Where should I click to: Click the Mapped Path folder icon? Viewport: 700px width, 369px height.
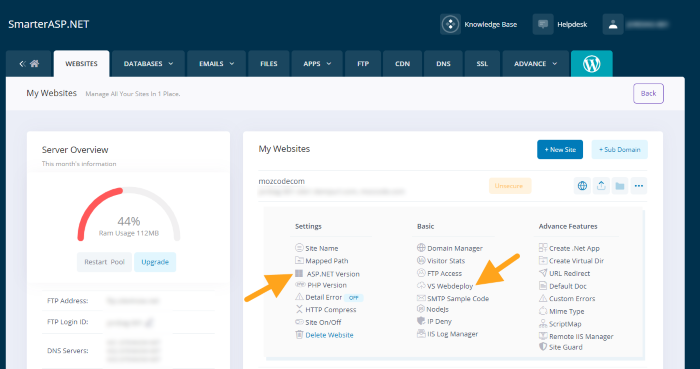(299, 261)
